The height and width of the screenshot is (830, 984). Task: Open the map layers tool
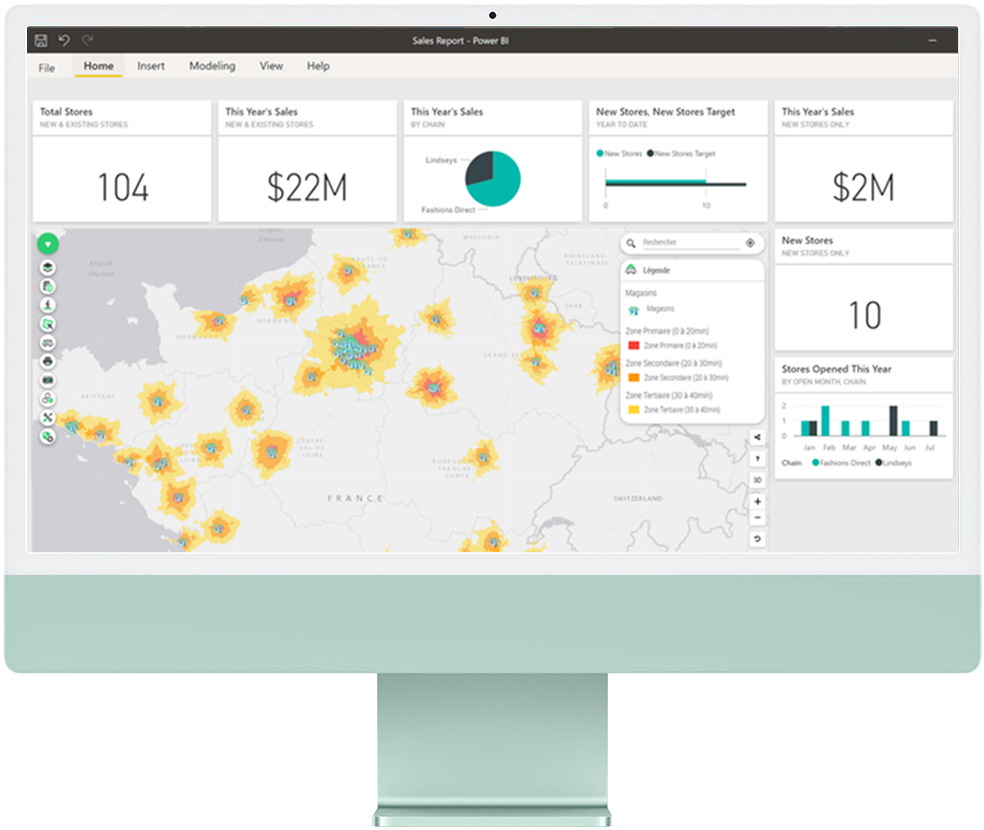(x=48, y=268)
